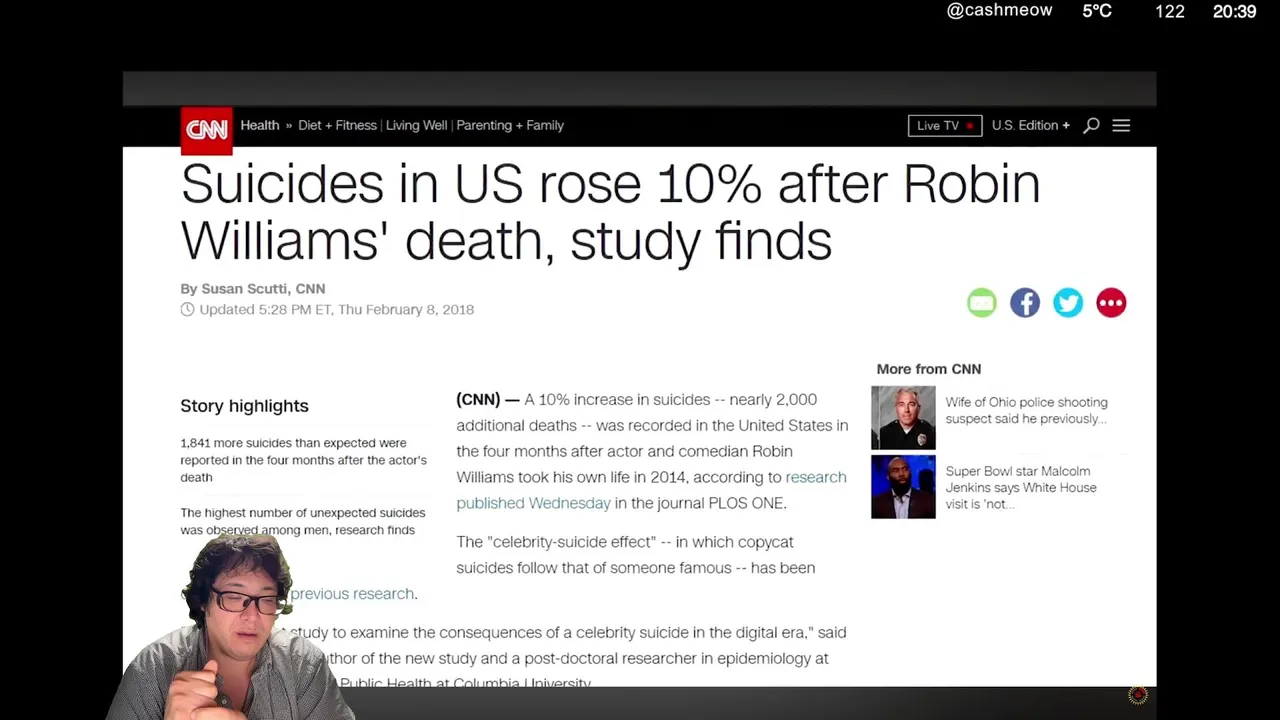
Task: Click the clock icon beside updated time
Action: click(x=187, y=309)
